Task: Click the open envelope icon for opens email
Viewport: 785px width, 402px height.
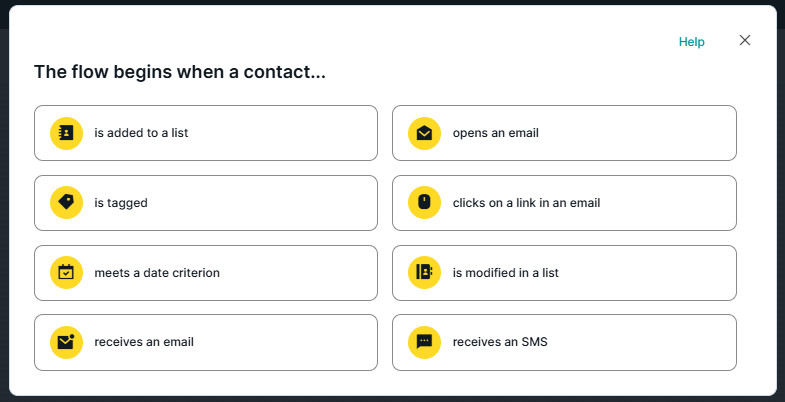Action: (424, 133)
